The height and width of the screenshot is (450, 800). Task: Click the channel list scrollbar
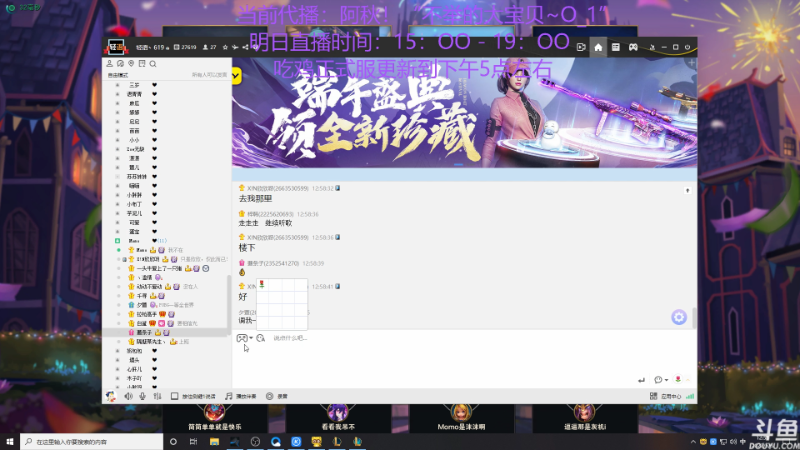229,304
